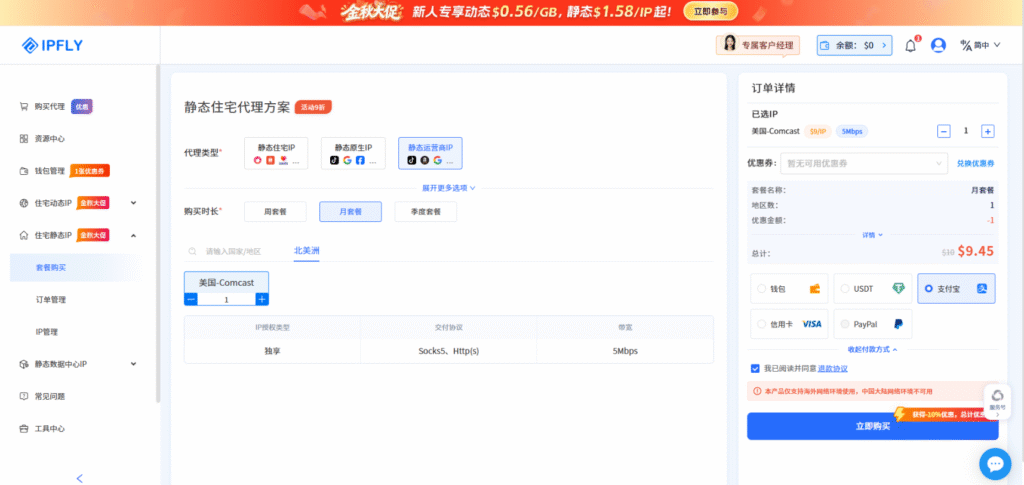Select 信用卡 VISA payment method

point(789,324)
